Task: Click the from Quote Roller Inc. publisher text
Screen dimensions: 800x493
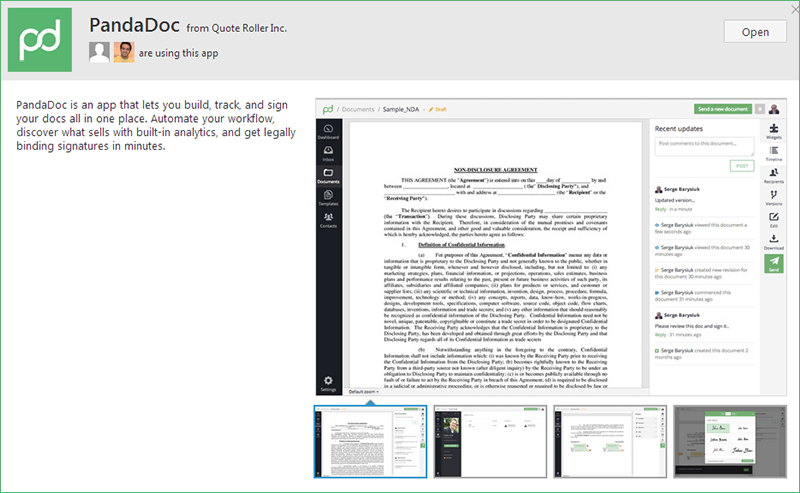Action: click(x=236, y=28)
